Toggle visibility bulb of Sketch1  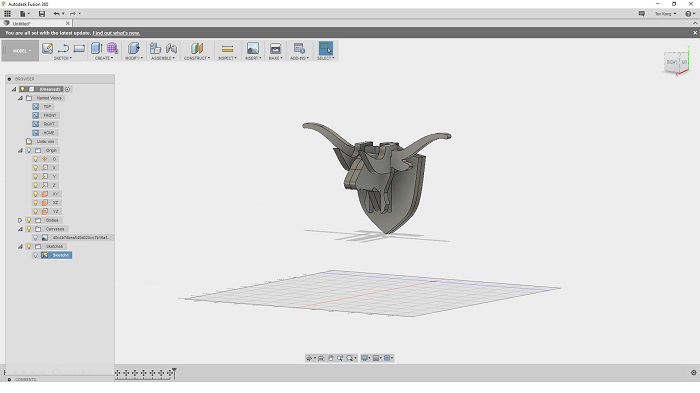36,255
